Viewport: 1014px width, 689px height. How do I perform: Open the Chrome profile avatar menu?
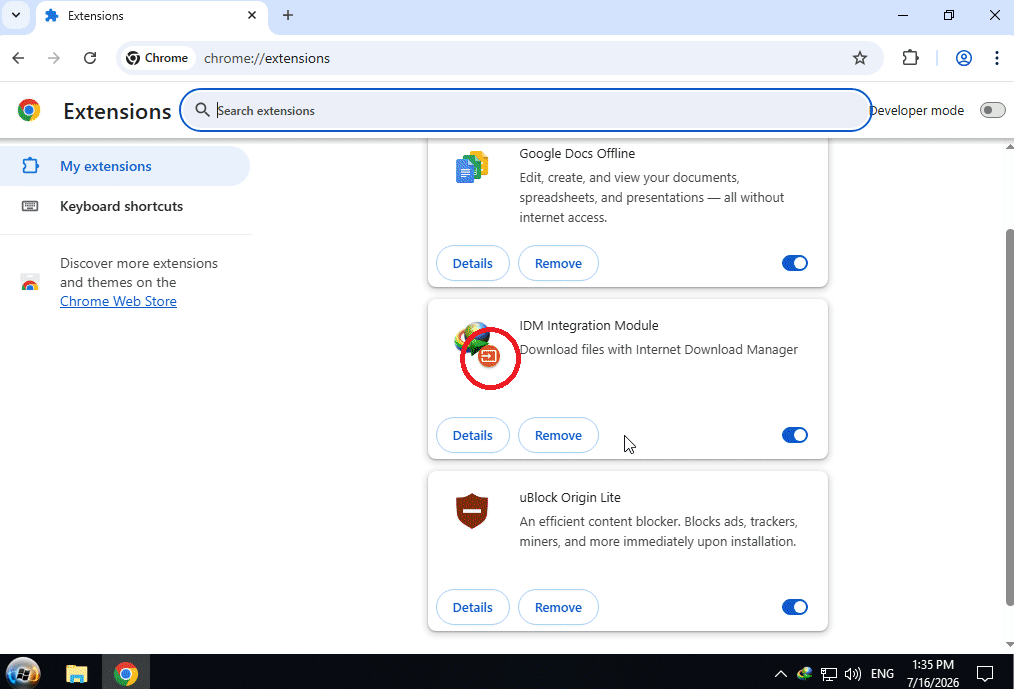click(964, 58)
